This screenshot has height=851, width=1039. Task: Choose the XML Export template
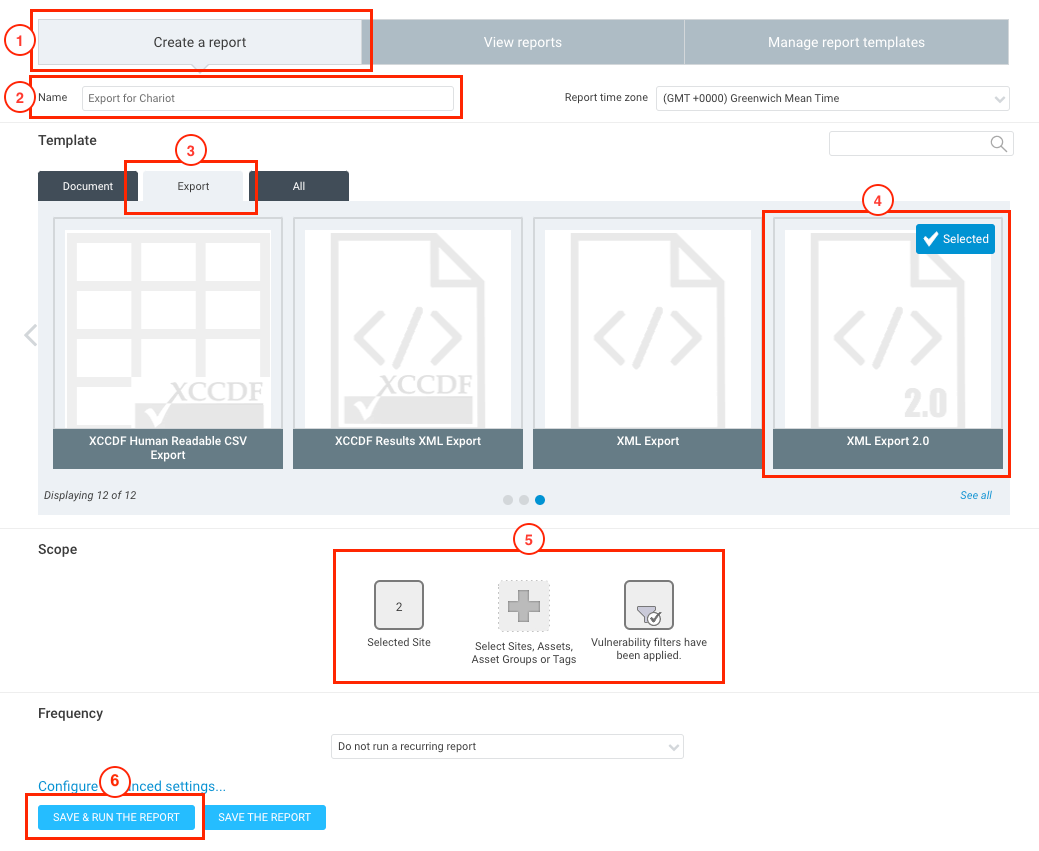(x=647, y=343)
